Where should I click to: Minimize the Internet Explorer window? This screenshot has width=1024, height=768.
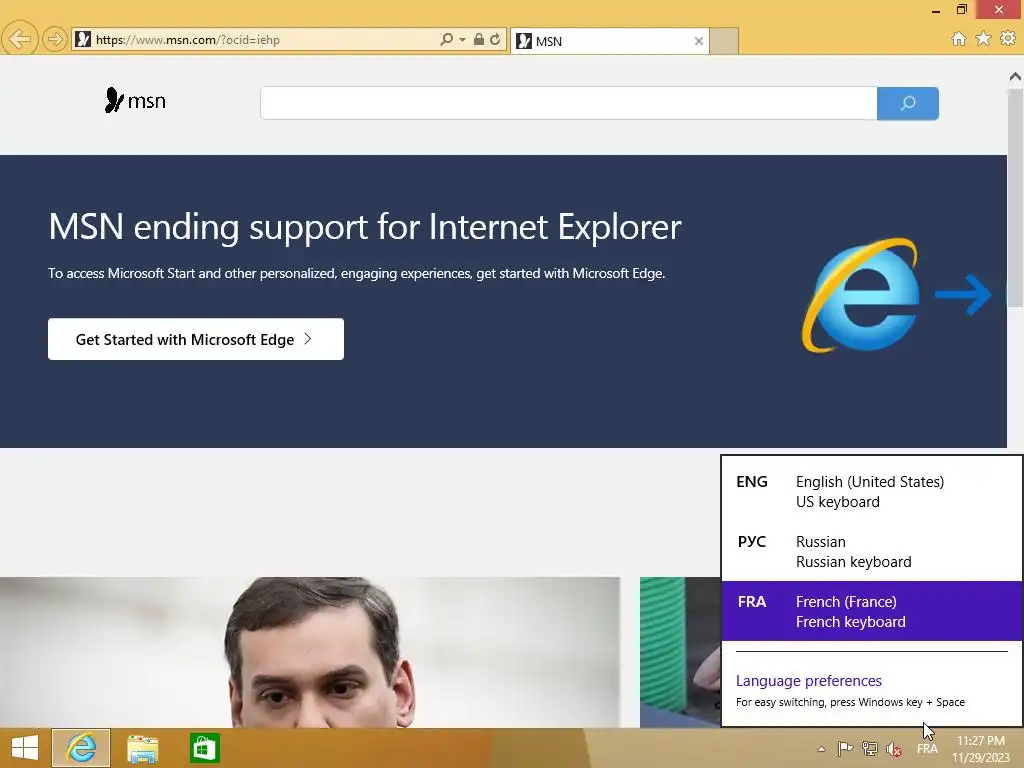936,10
